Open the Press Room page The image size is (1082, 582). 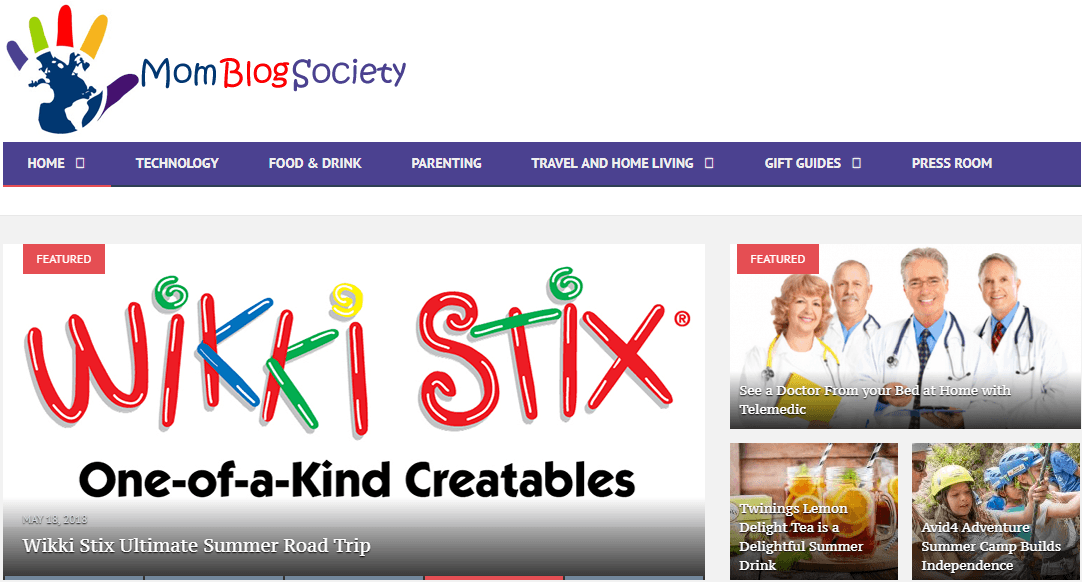(x=952, y=164)
